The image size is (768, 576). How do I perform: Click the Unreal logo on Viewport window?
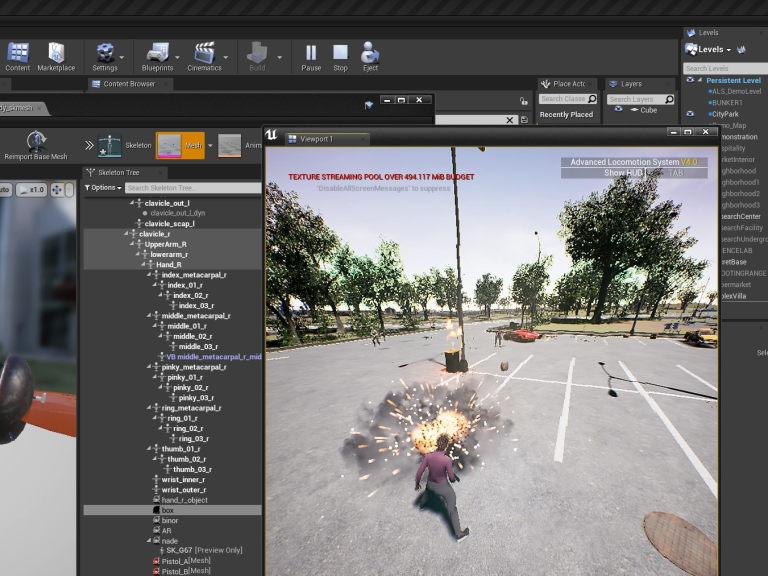tap(271, 135)
